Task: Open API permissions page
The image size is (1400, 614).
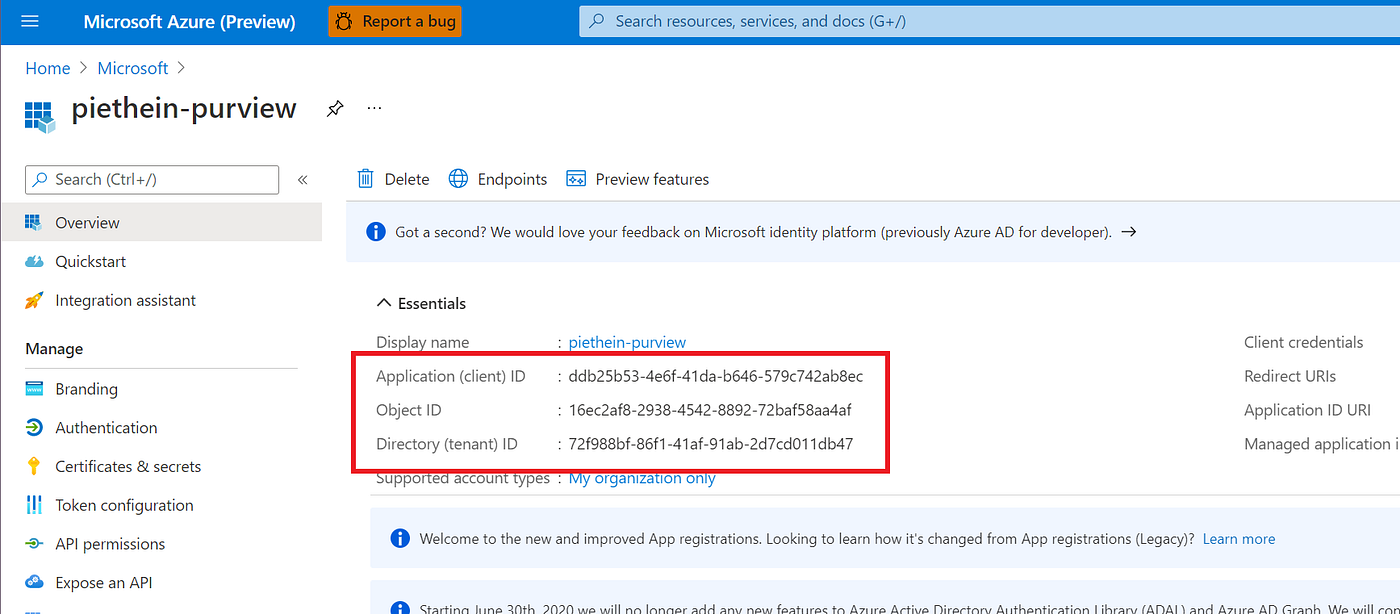Action: point(161,544)
